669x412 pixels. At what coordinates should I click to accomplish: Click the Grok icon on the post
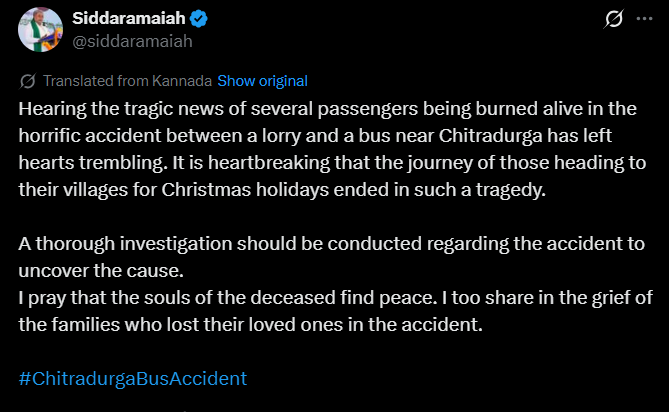pyautogui.click(x=617, y=19)
